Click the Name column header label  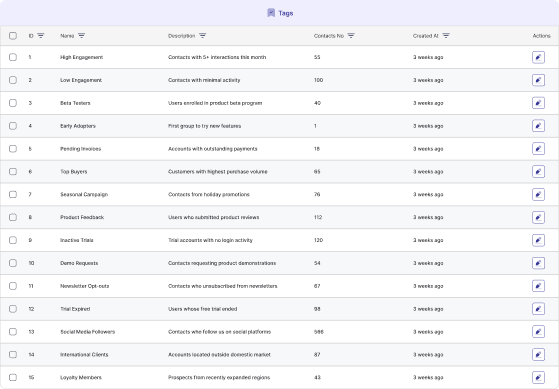tap(67, 36)
